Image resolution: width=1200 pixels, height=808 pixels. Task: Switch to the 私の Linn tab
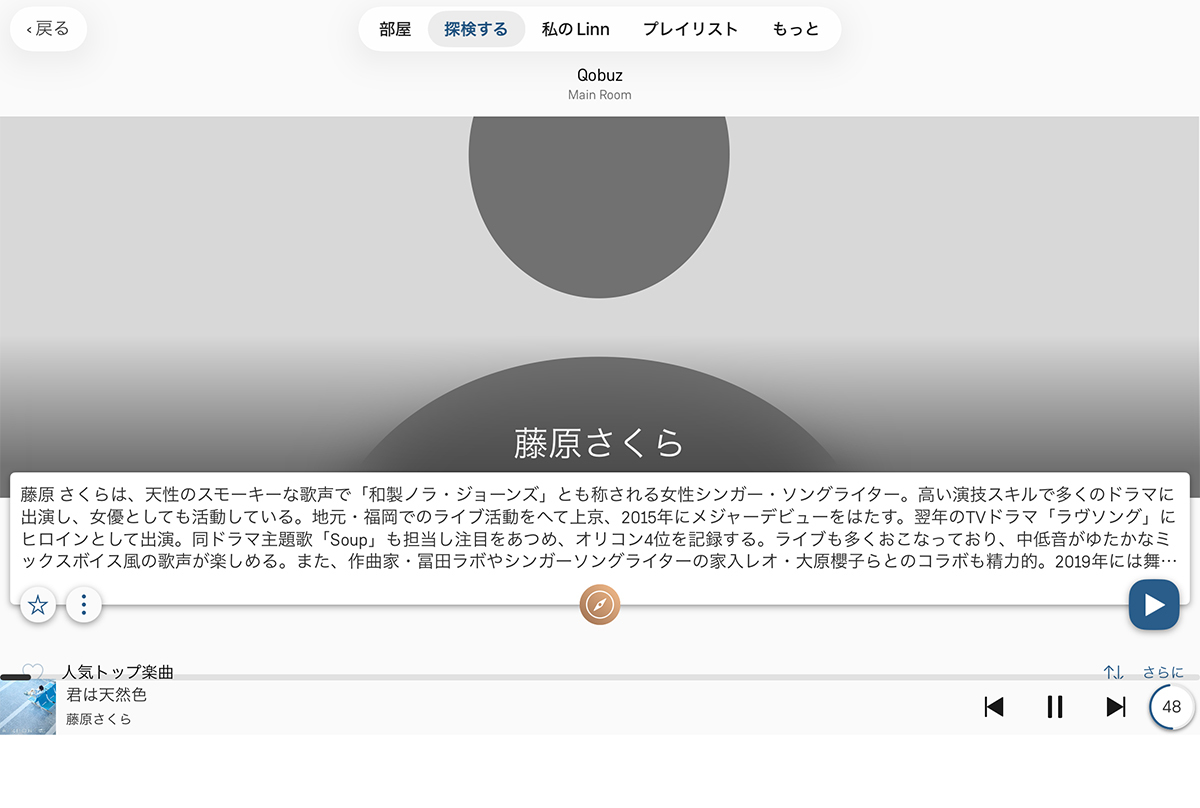(576, 29)
